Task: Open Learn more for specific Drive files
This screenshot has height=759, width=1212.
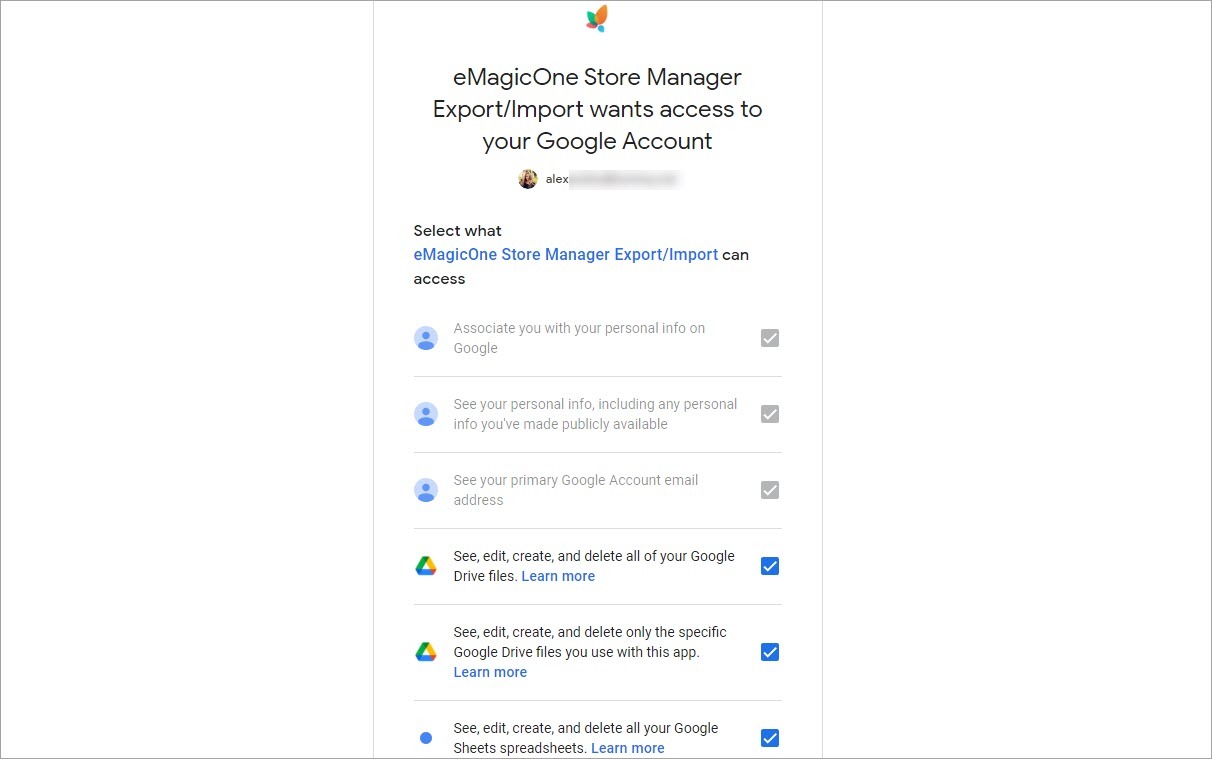Action: [490, 672]
